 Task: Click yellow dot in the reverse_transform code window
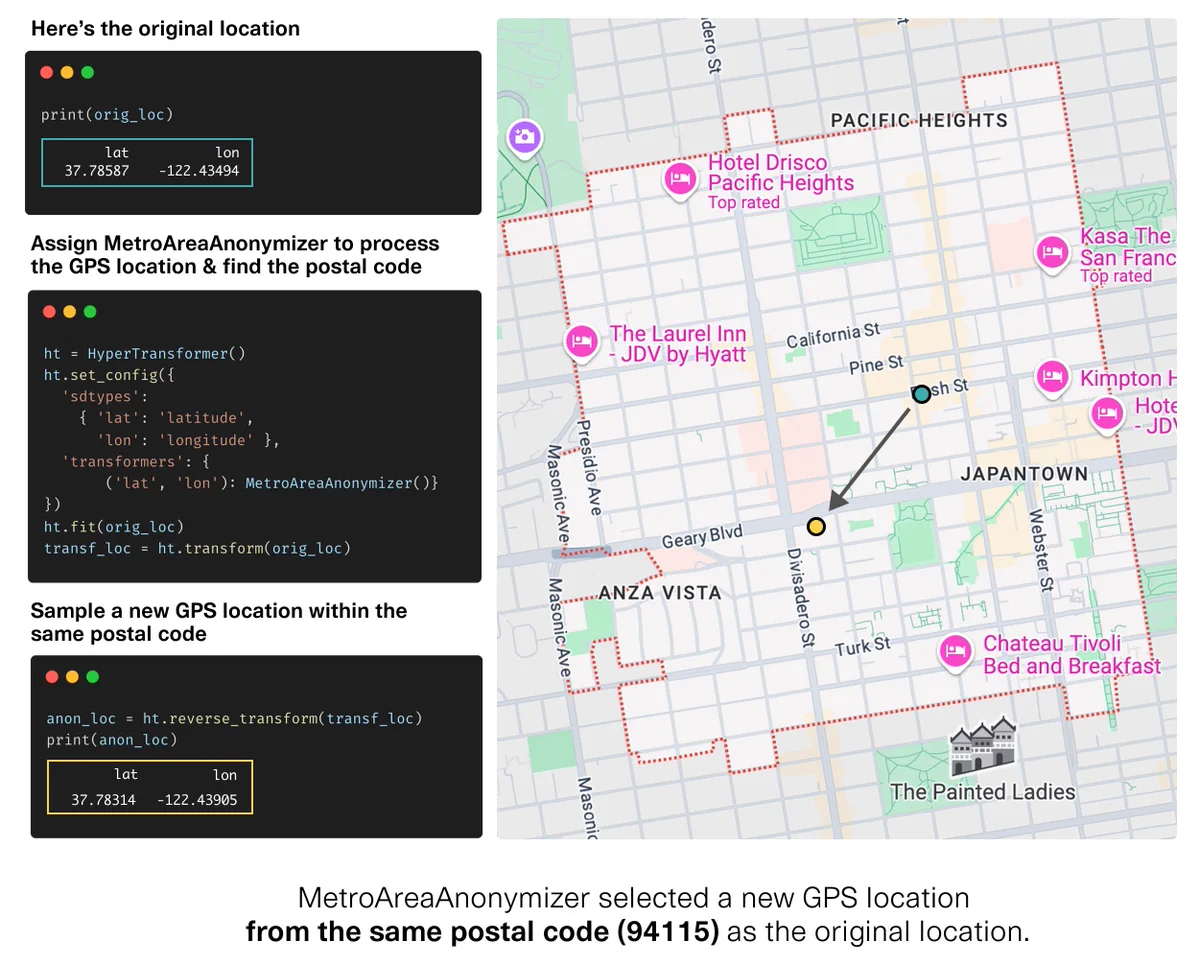[x=72, y=677]
